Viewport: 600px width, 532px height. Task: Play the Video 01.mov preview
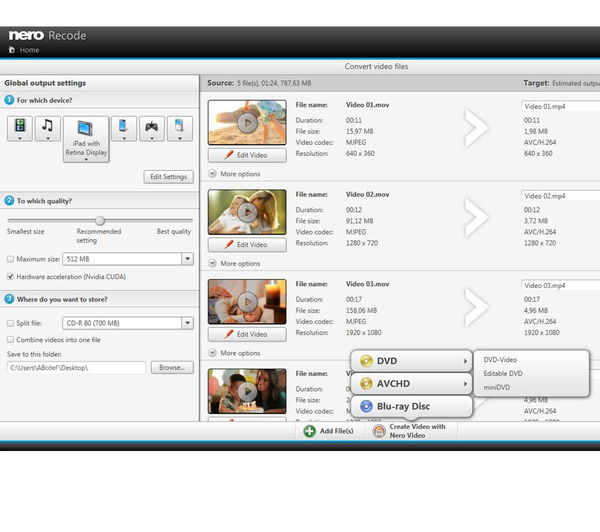point(247,123)
